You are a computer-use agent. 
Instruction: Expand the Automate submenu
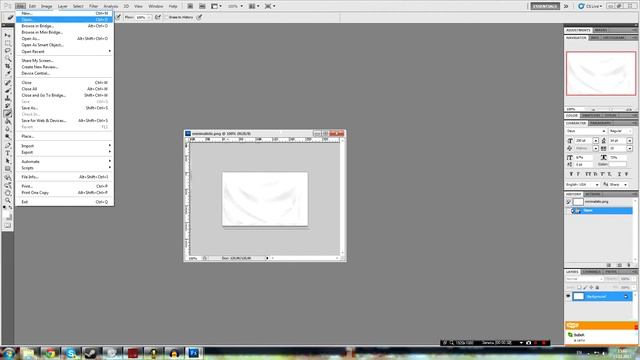(x=65, y=162)
